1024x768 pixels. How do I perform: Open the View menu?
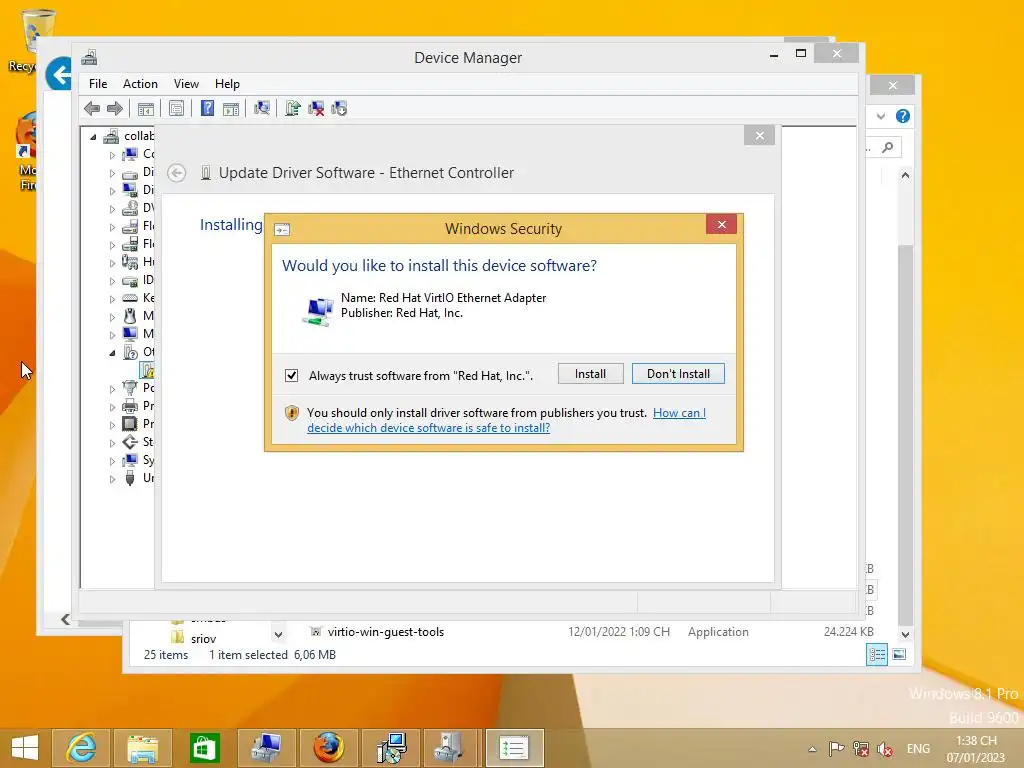point(186,84)
